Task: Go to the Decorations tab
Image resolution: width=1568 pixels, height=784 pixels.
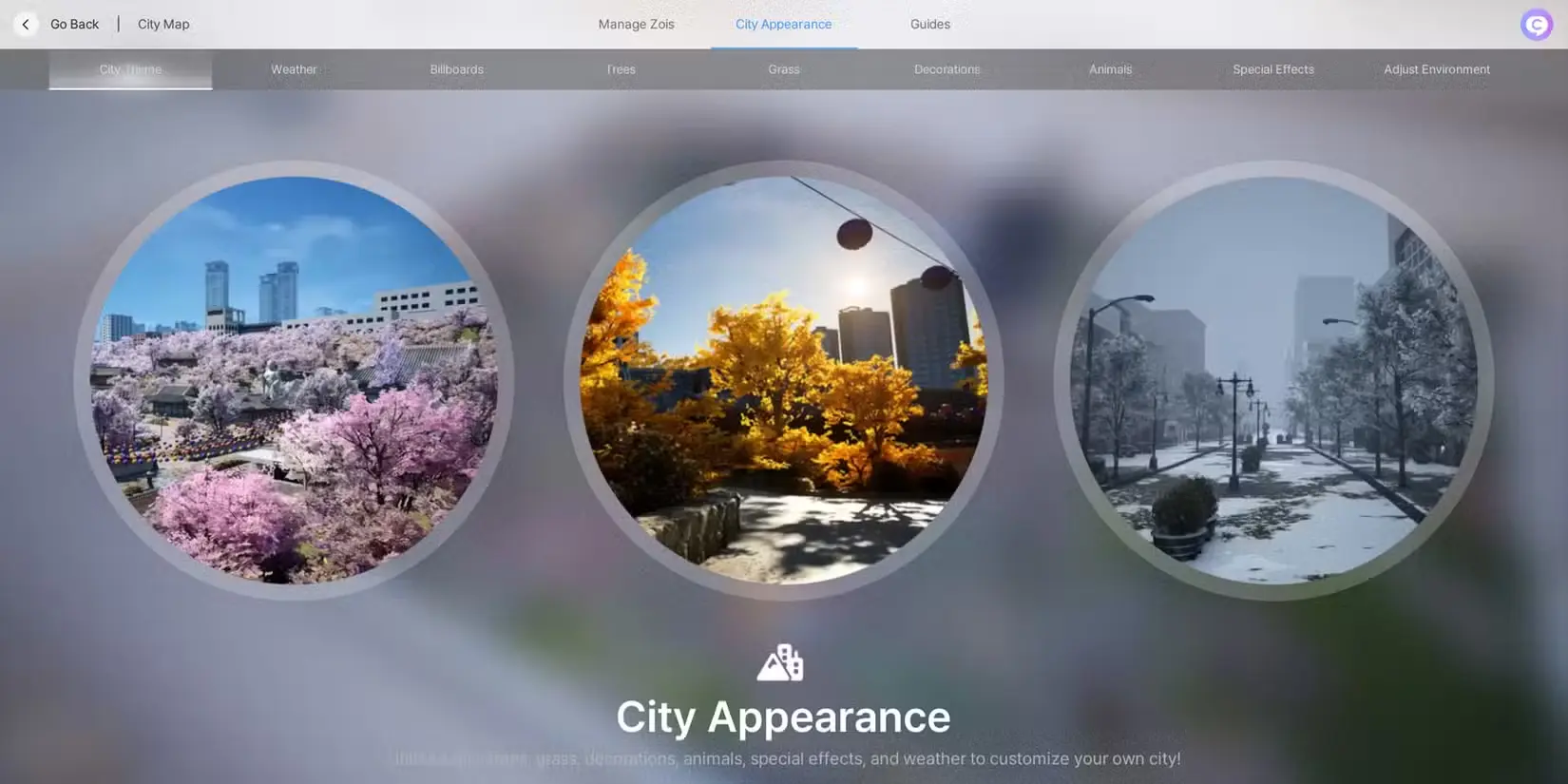Action: 947,69
